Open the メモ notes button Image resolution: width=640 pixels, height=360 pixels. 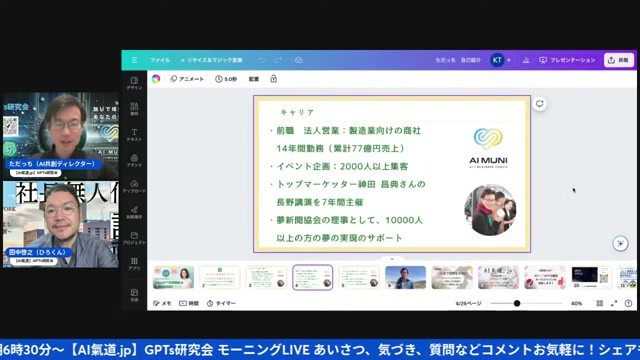[162, 303]
